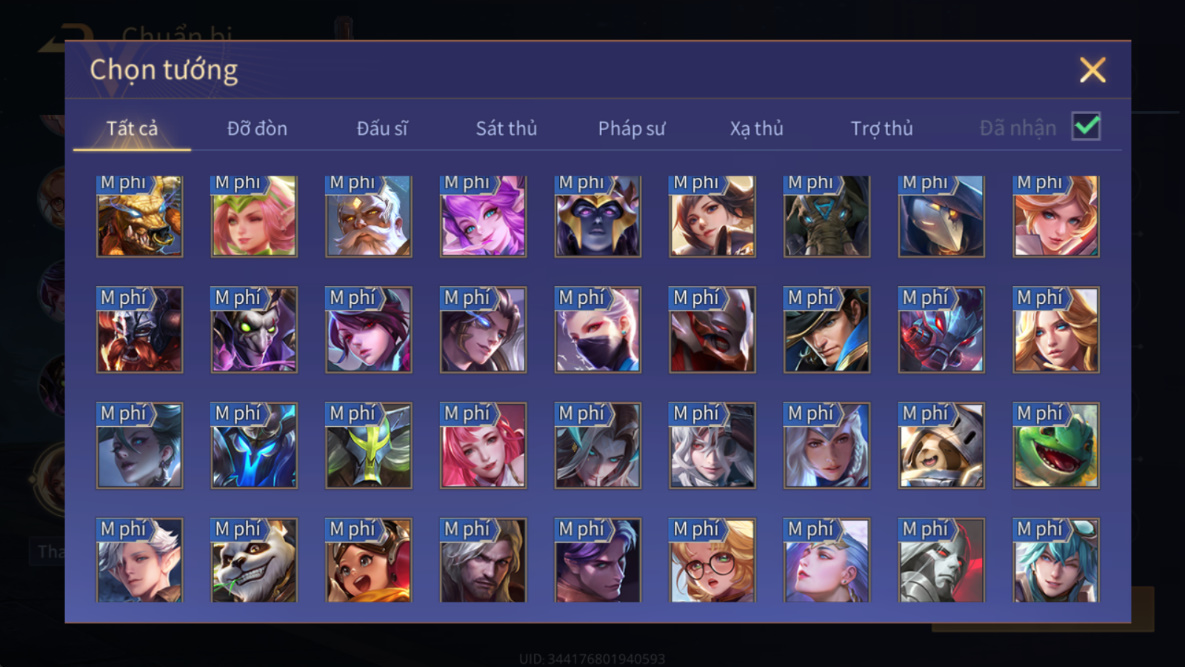Select the silver robot with red eyes
The image size is (1185, 667).
pyautogui.click(x=941, y=560)
